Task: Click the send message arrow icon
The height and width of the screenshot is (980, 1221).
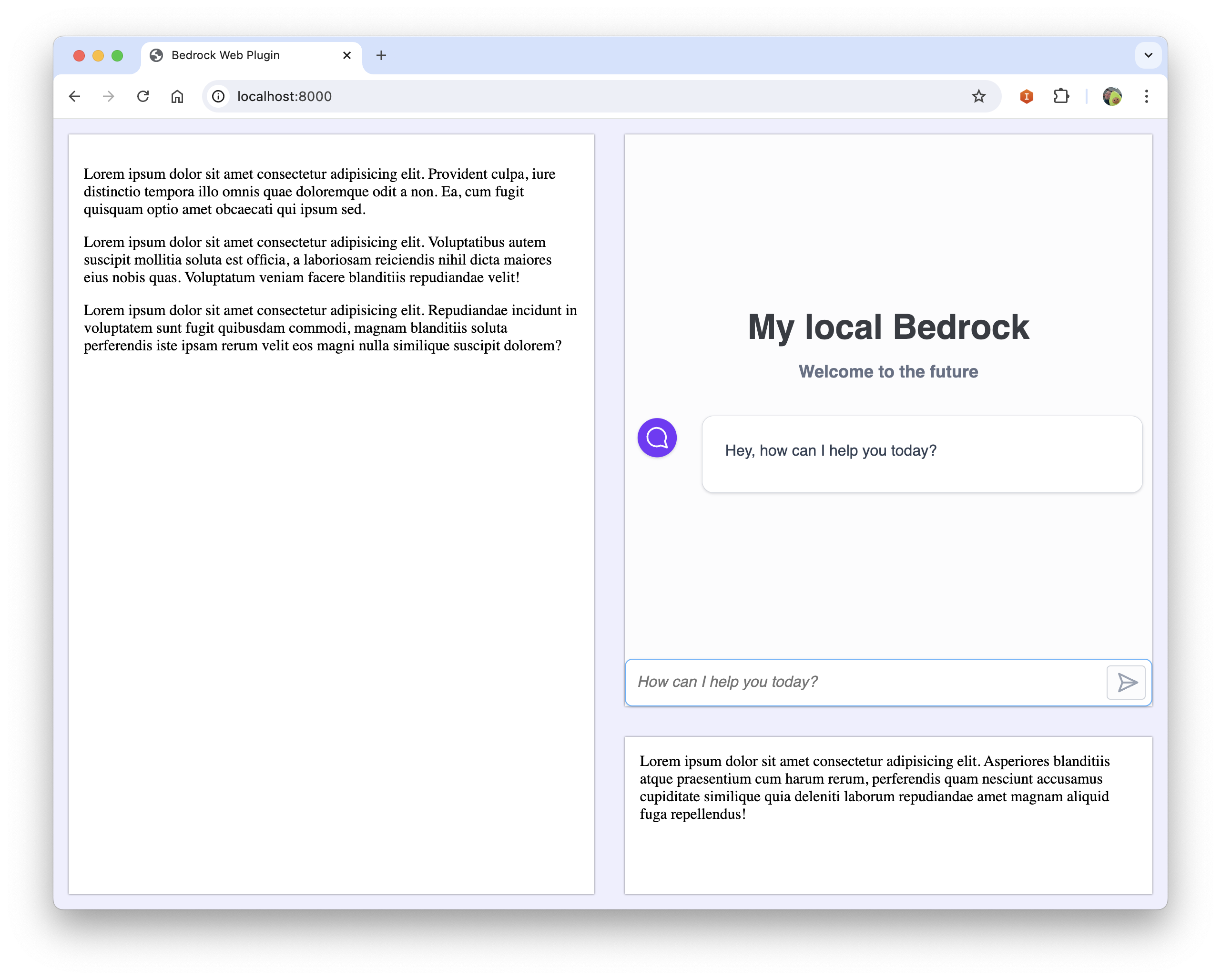Action: 1126,682
